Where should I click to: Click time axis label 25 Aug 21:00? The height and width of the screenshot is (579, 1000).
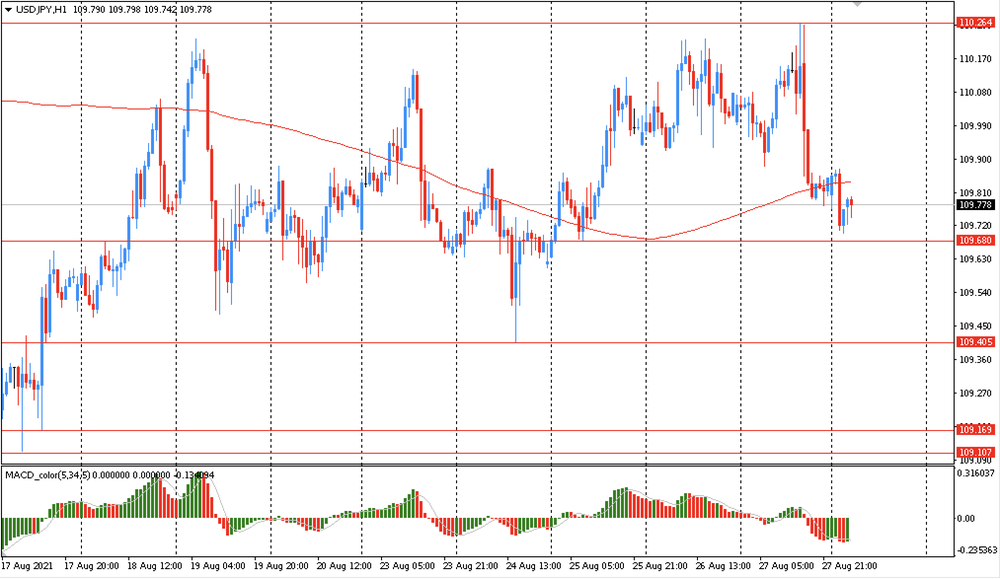(x=660, y=566)
